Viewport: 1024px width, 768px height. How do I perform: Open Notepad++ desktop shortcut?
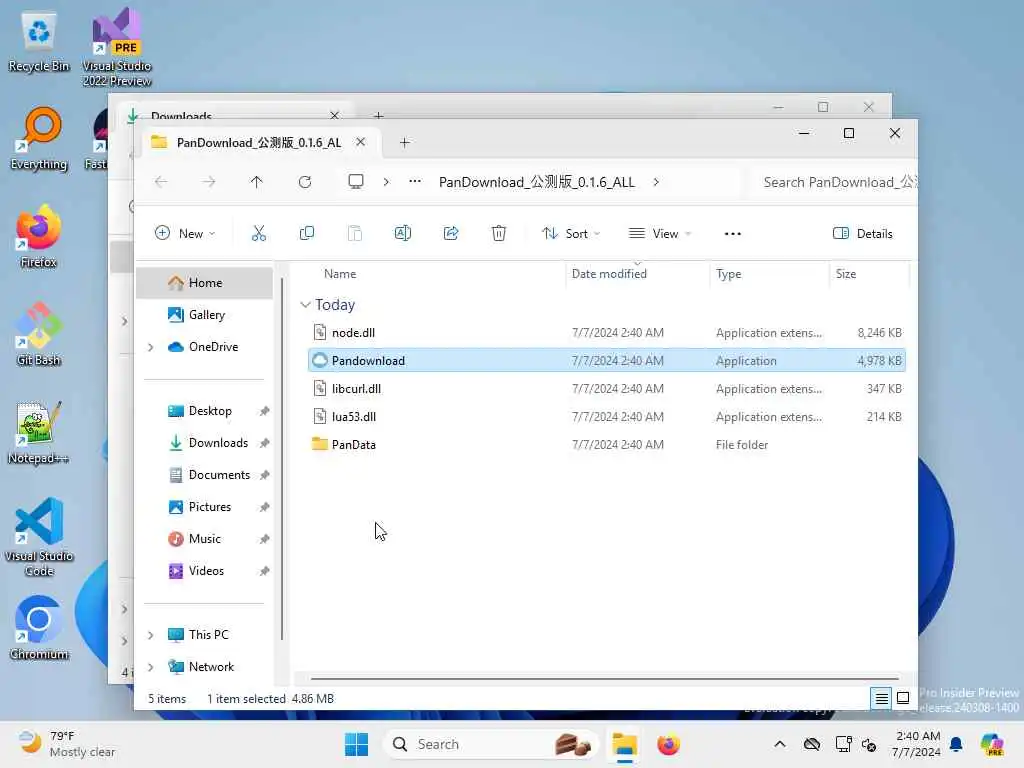click(x=39, y=432)
